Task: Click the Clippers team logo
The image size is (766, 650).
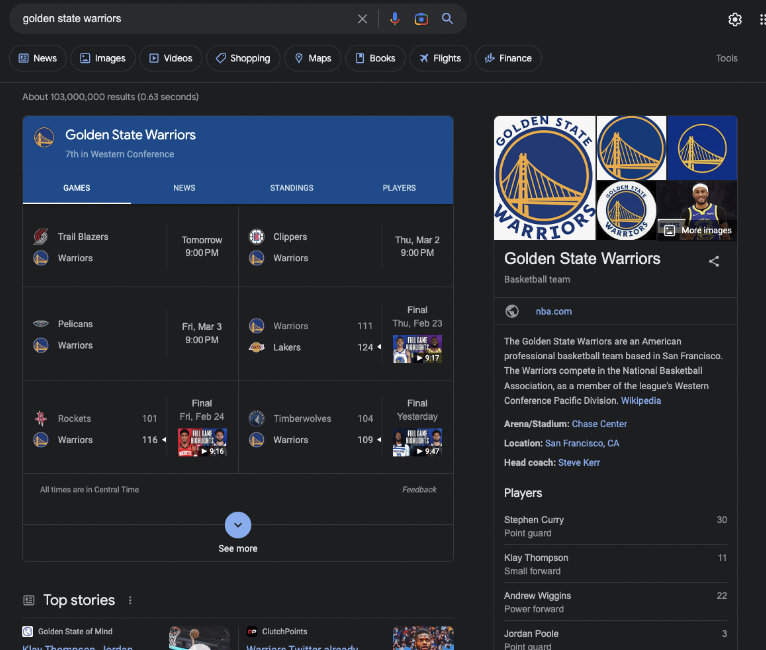Action: [256, 236]
